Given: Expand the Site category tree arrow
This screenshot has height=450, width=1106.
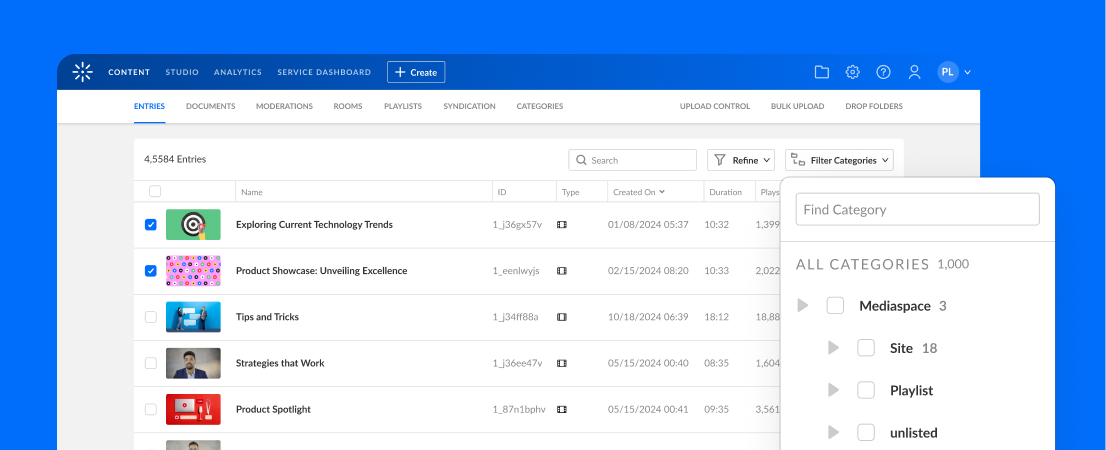Looking at the screenshot, I should click(834, 348).
